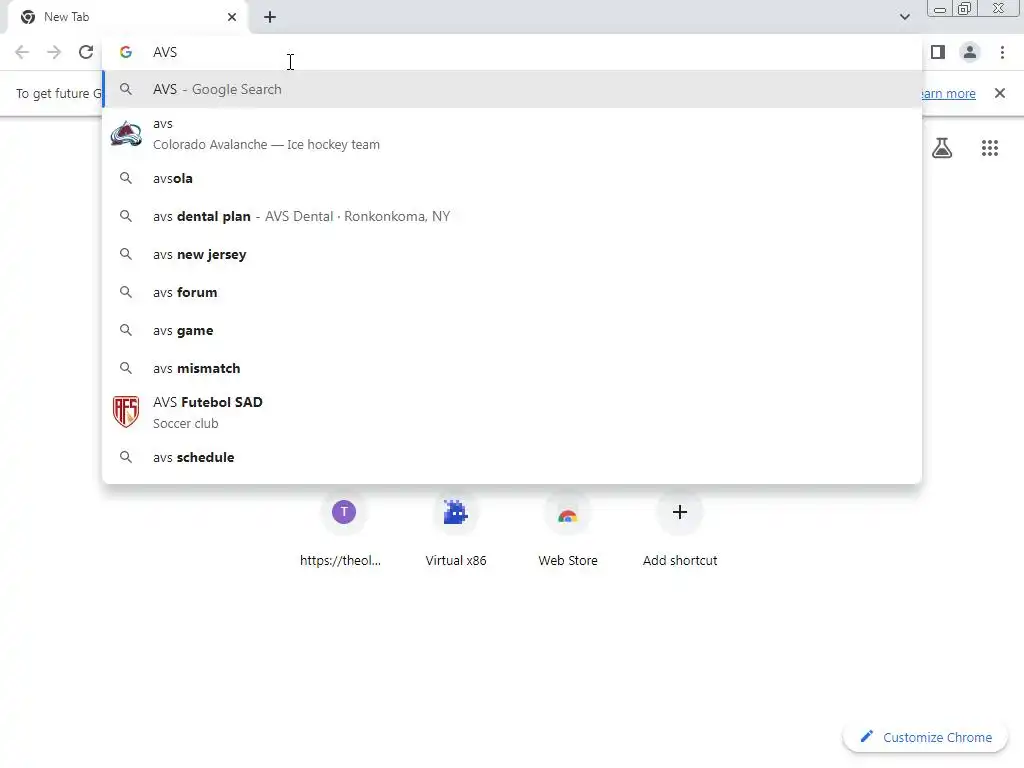Click search icon beside avsola
Viewport: 1024px width, 768px height.
[126, 178]
